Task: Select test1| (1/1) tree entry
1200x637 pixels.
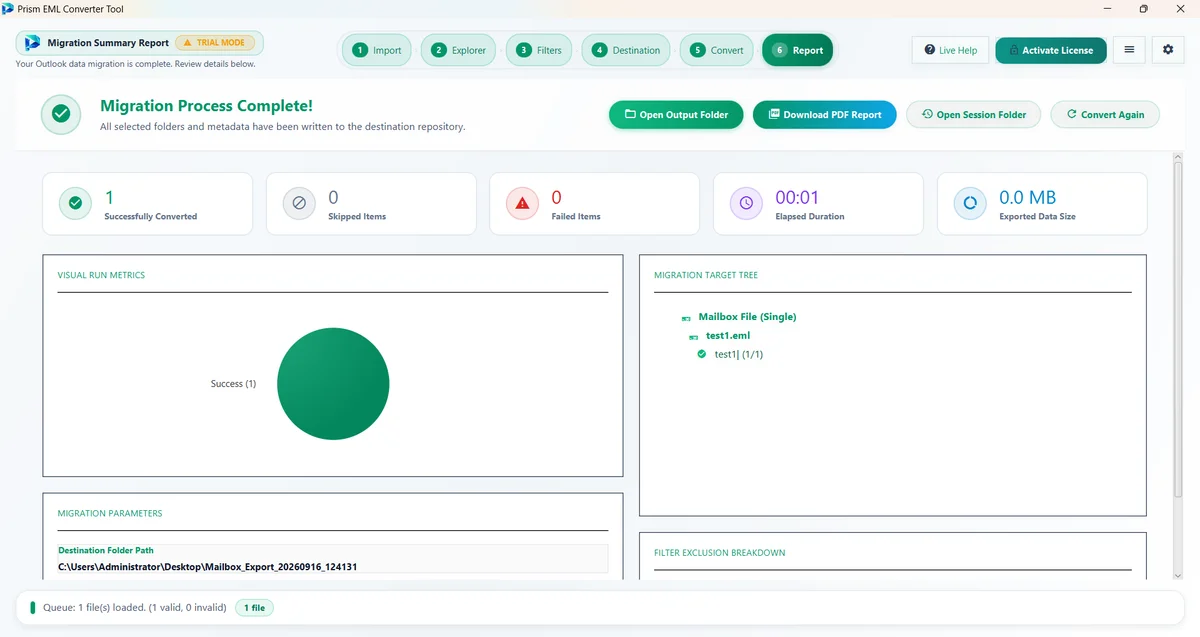Action: pyautogui.click(x=739, y=355)
